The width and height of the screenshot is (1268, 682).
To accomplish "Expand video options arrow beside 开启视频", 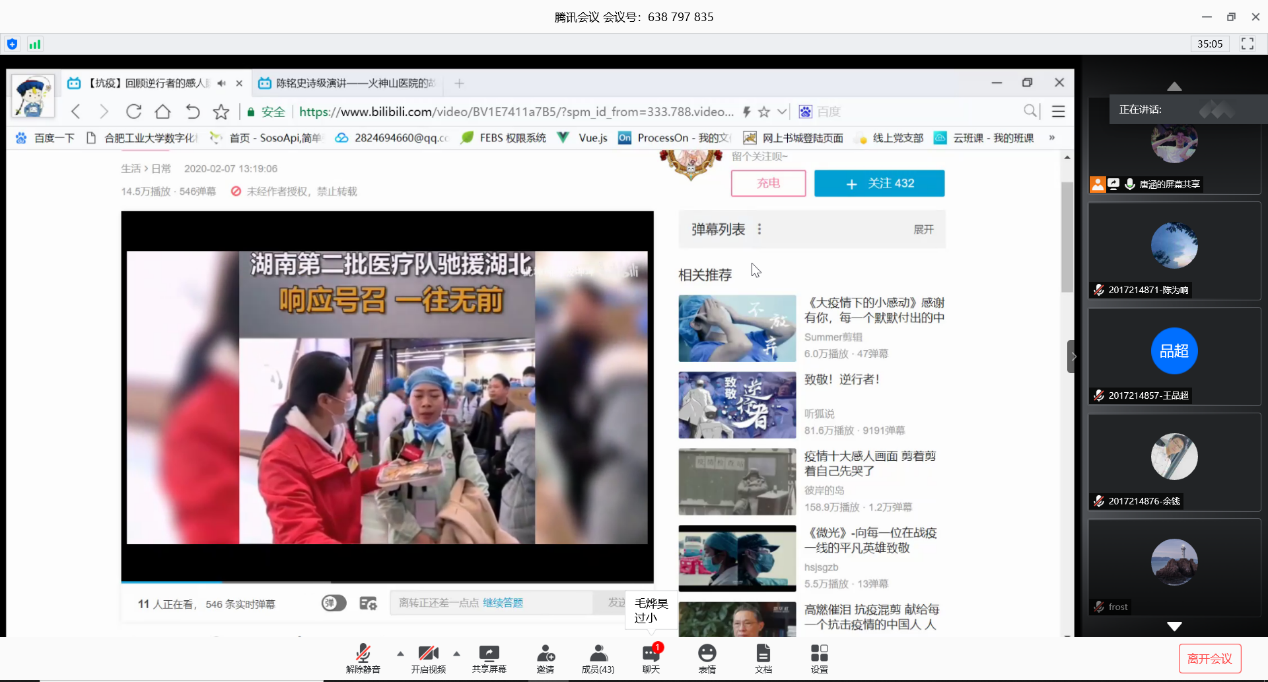I will click(457, 653).
